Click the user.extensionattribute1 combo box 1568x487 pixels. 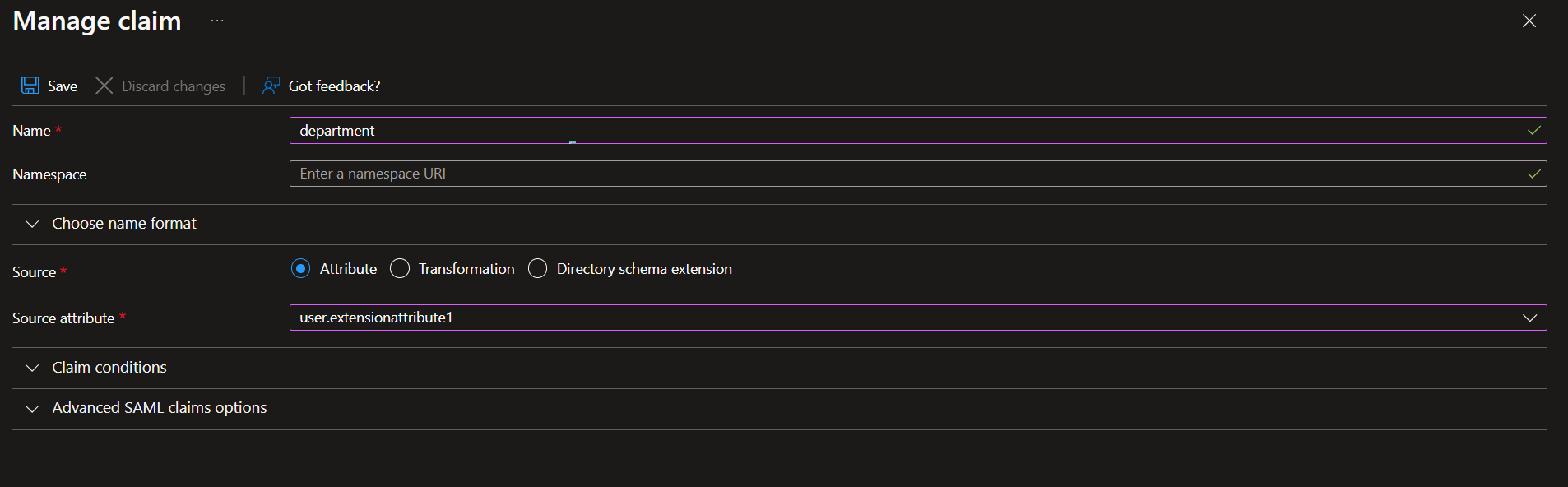(x=823, y=318)
